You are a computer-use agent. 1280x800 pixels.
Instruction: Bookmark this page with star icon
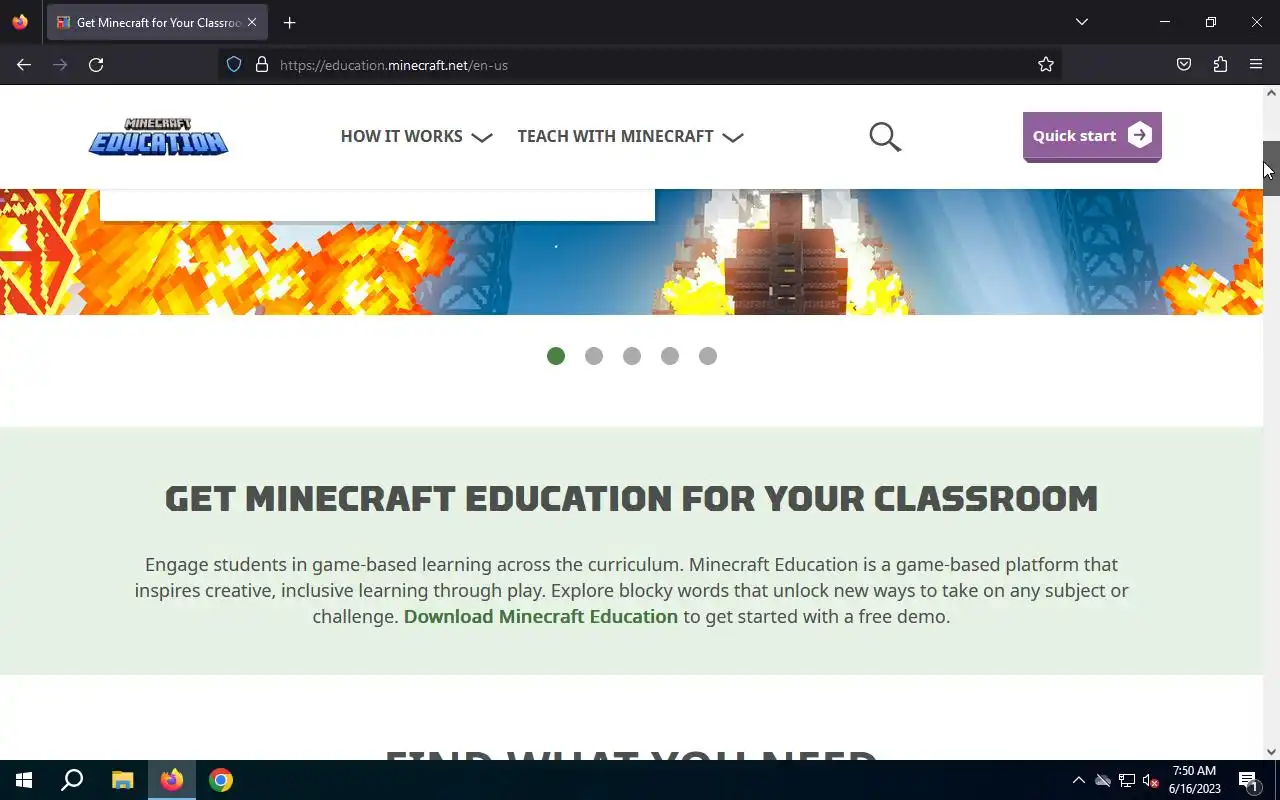point(1046,65)
